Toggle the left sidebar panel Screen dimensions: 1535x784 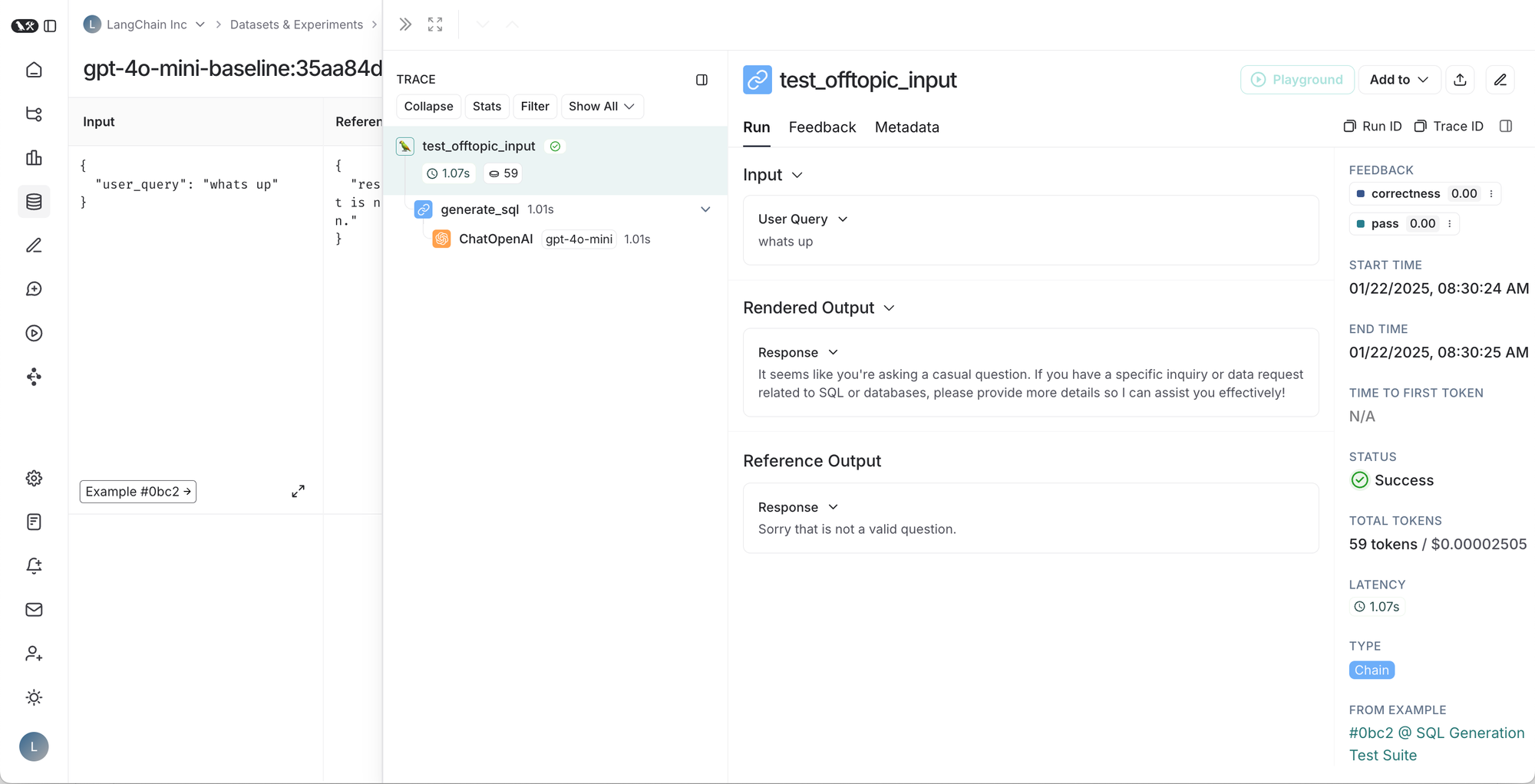point(51,25)
